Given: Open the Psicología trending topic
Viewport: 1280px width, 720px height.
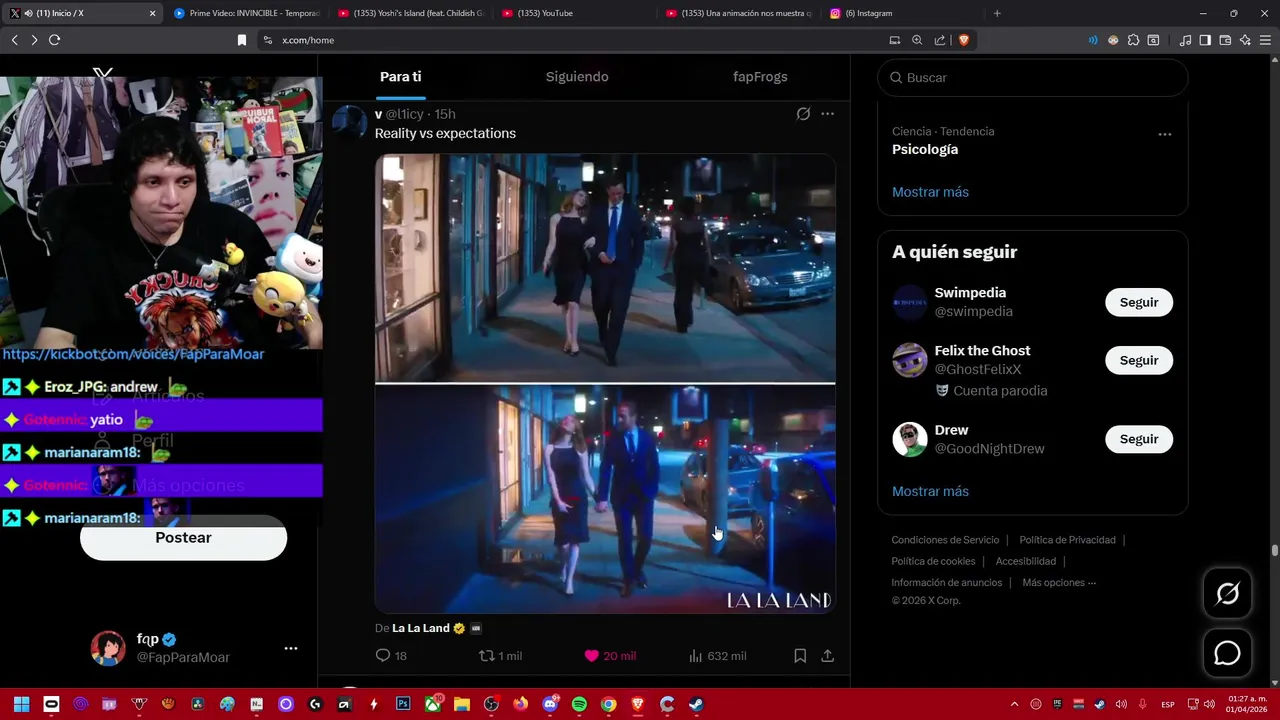Looking at the screenshot, I should coord(925,149).
